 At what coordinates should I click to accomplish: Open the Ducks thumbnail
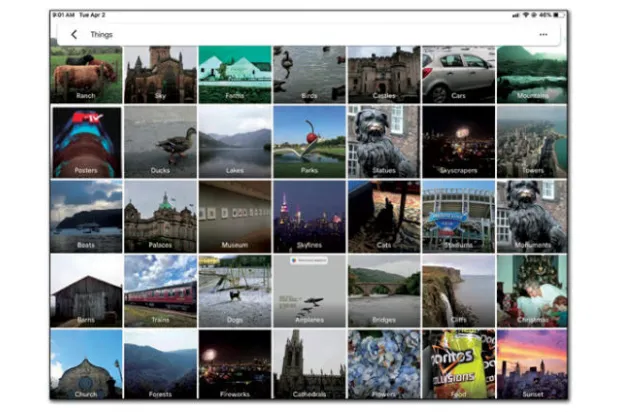(160, 142)
